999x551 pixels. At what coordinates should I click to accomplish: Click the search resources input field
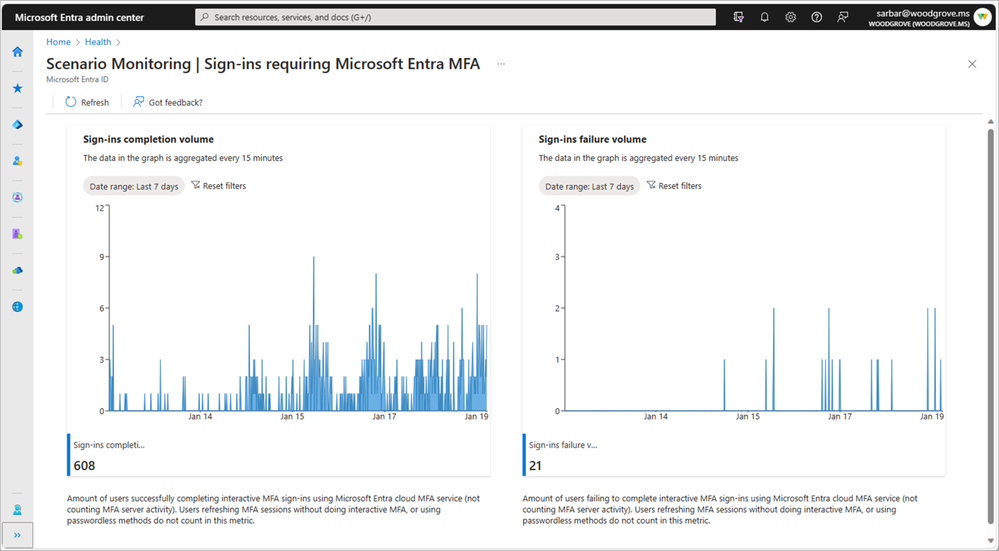click(456, 17)
